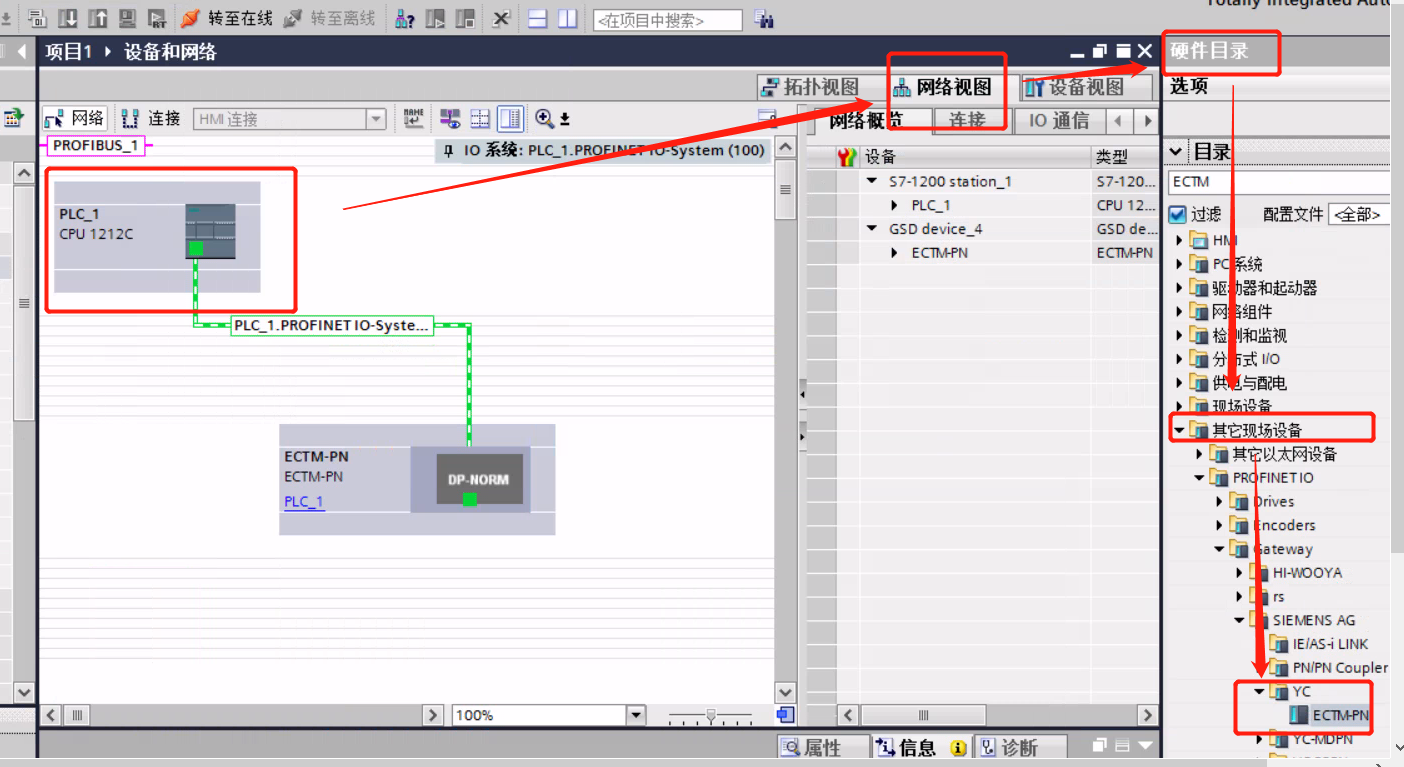Image resolution: width=1404 pixels, height=767 pixels.
Task: Click the project search input field
Action: 668,20
